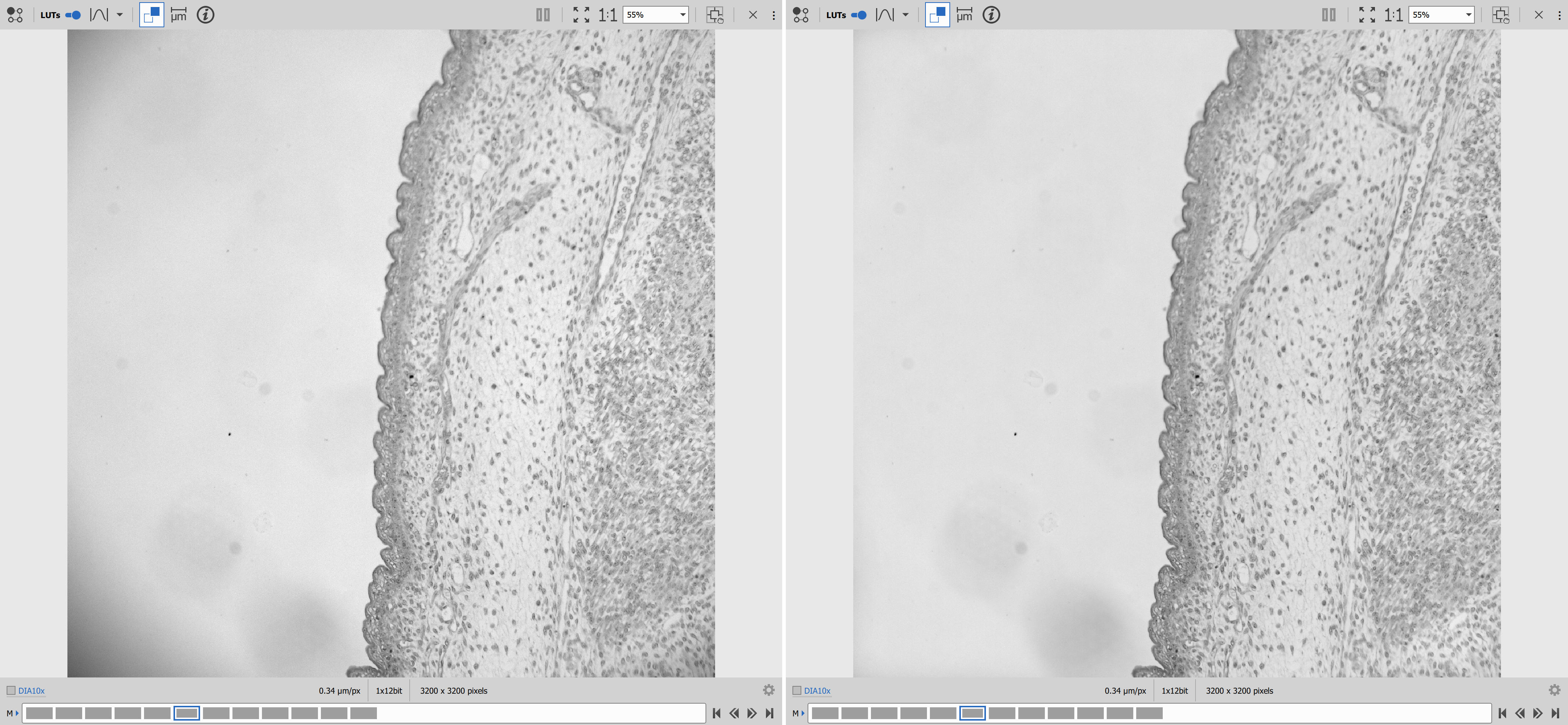This screenshot has height=725, width=1568.
Task: Open the 55% zoom dropdown in left viewer
Action: [682, 15]
